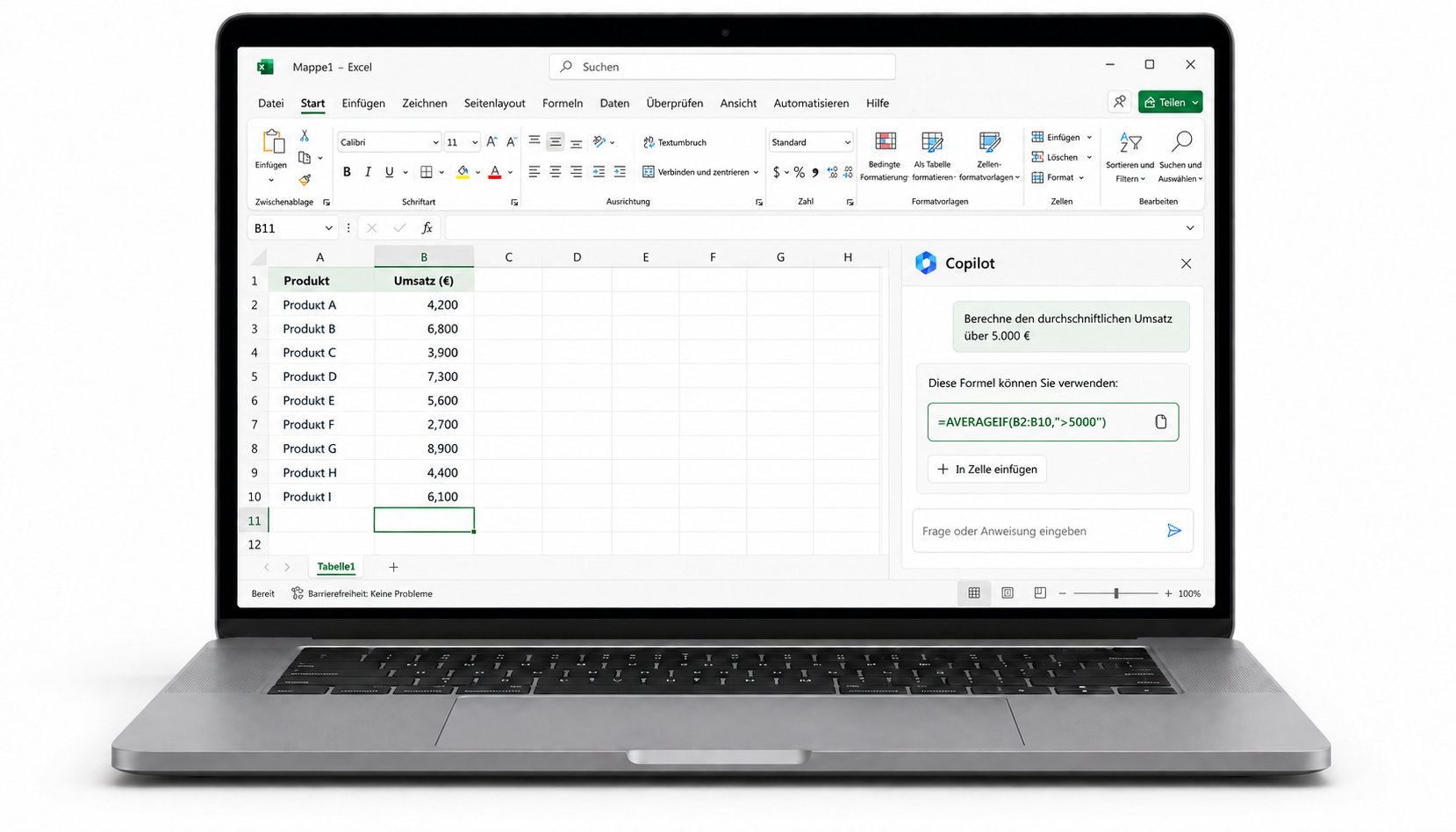Switch to Page Break Preview icon
Image resolution: width=1456 pixels, height=832 pixels.
click(x=1040, y=593)
